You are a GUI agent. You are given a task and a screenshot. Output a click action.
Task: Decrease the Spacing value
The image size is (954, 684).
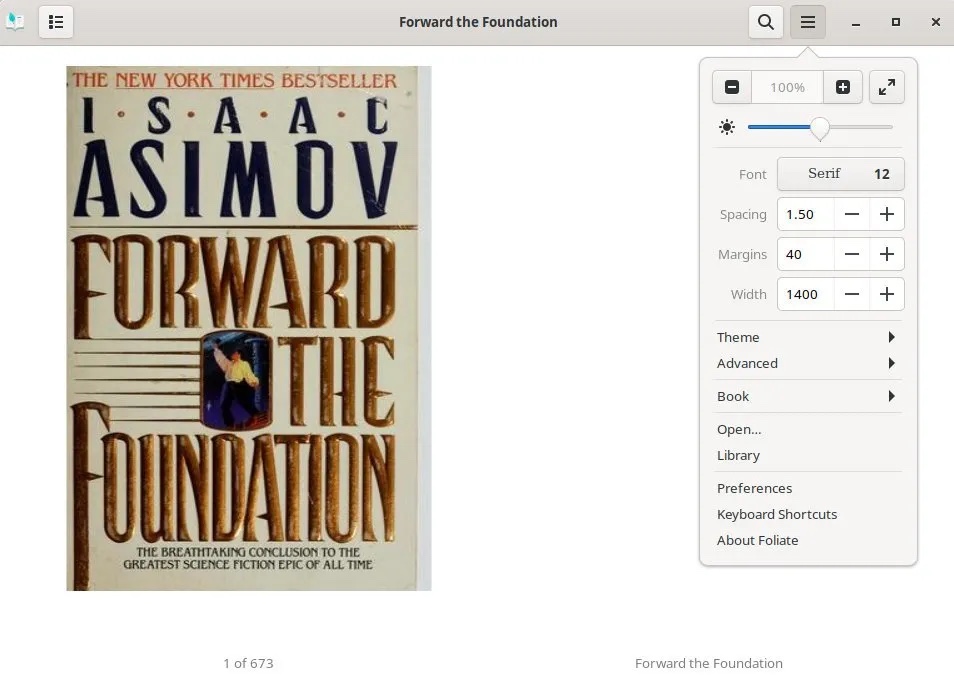(x=852, y=214)
